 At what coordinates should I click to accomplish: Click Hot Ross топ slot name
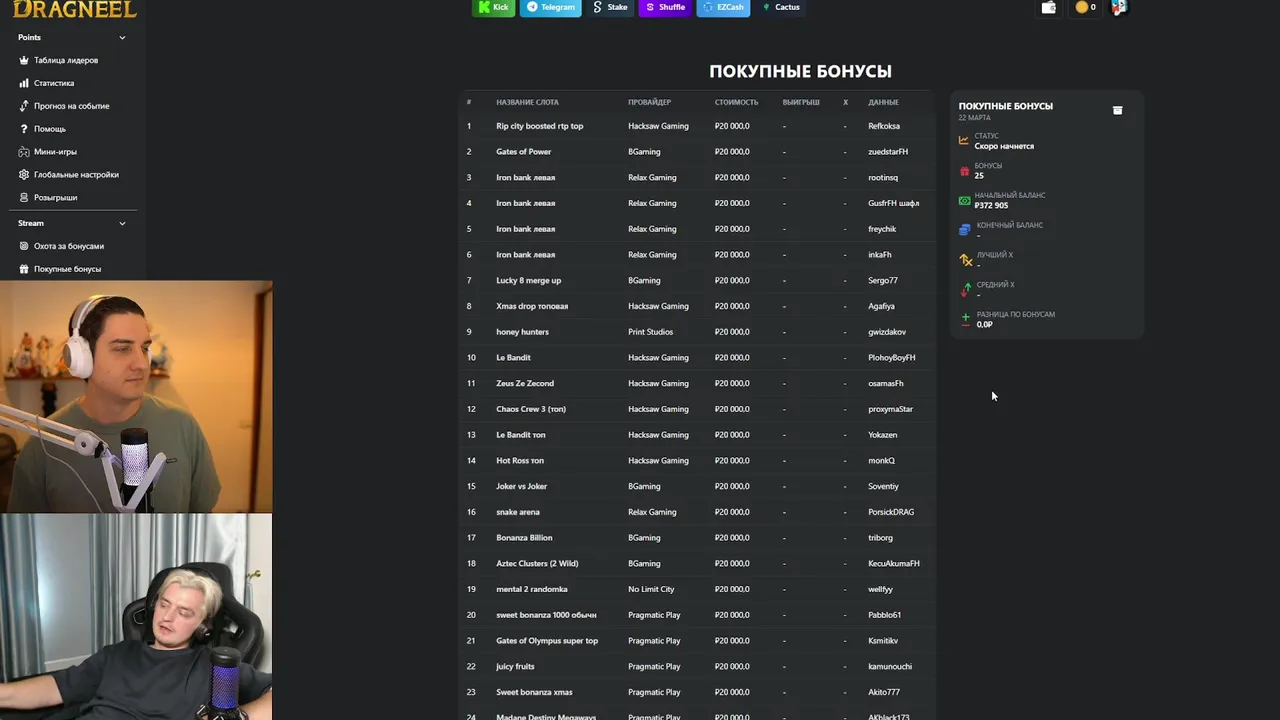(x=520, y=461)
